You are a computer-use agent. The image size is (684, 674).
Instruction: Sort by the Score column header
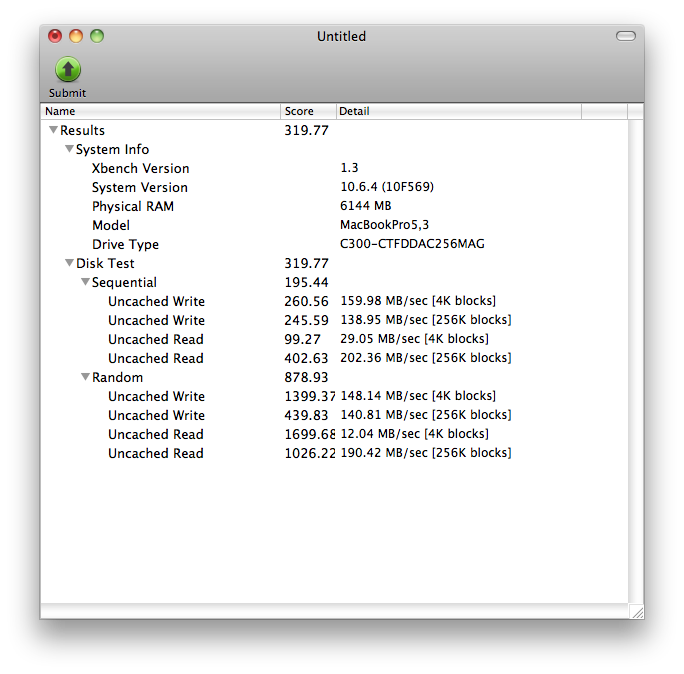click(308, 111)
